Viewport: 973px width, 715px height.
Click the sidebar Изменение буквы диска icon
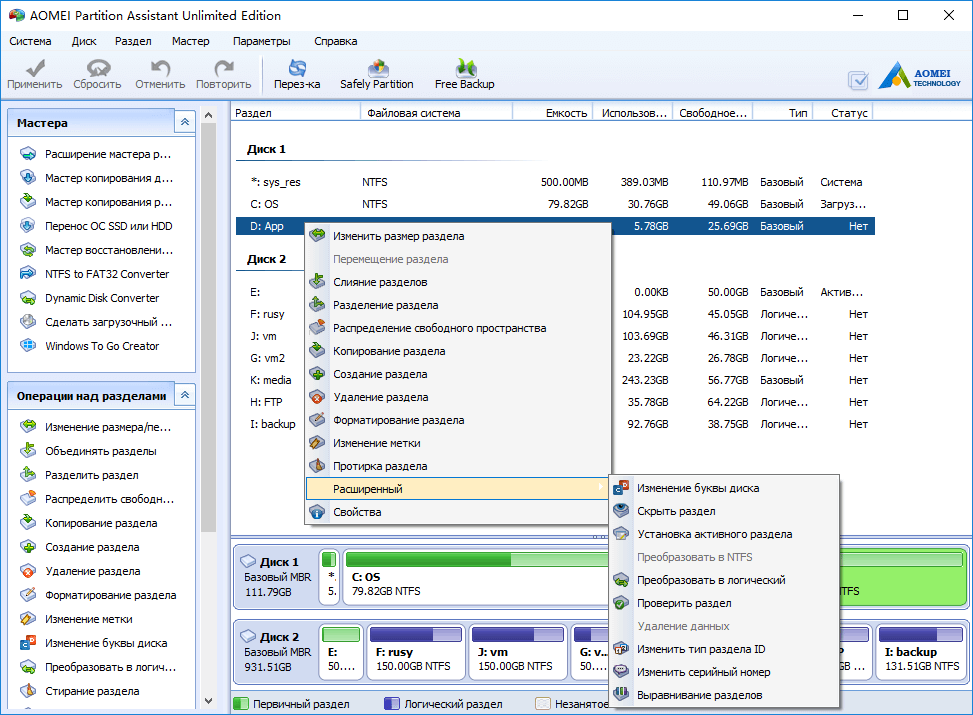pyautogui.click(x=28, y=643)
